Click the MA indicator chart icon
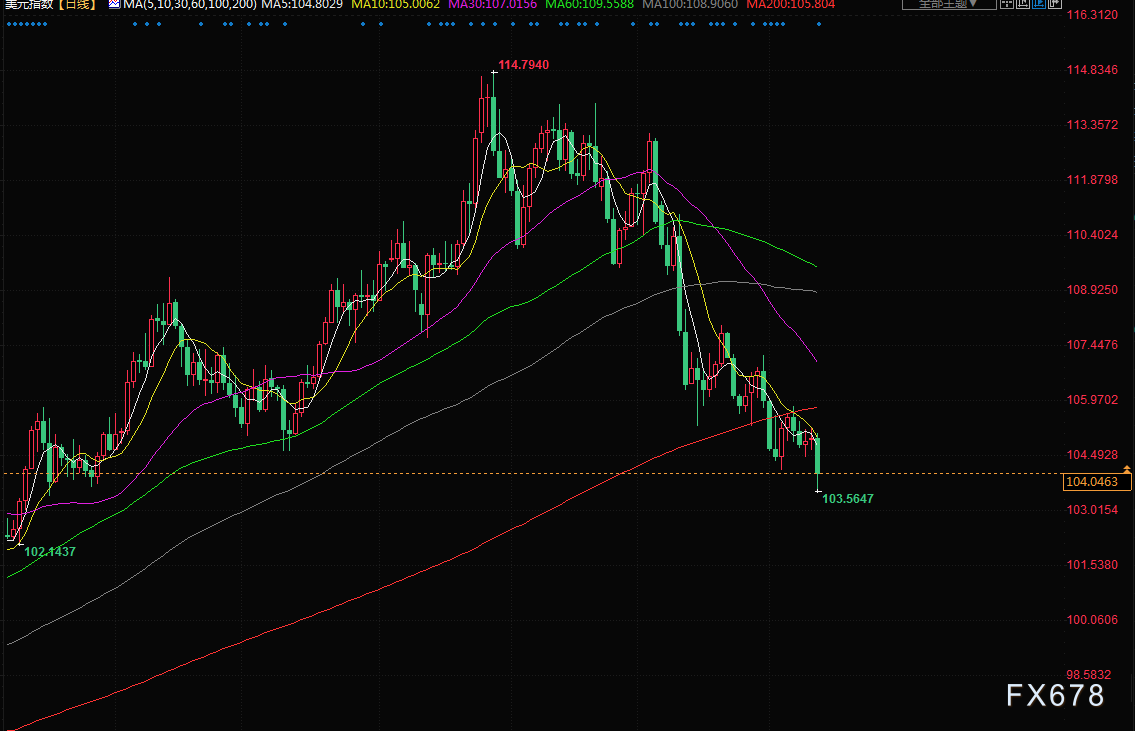Image resolution: width=1135 pixels, height=731 pixels. (114, 4)
